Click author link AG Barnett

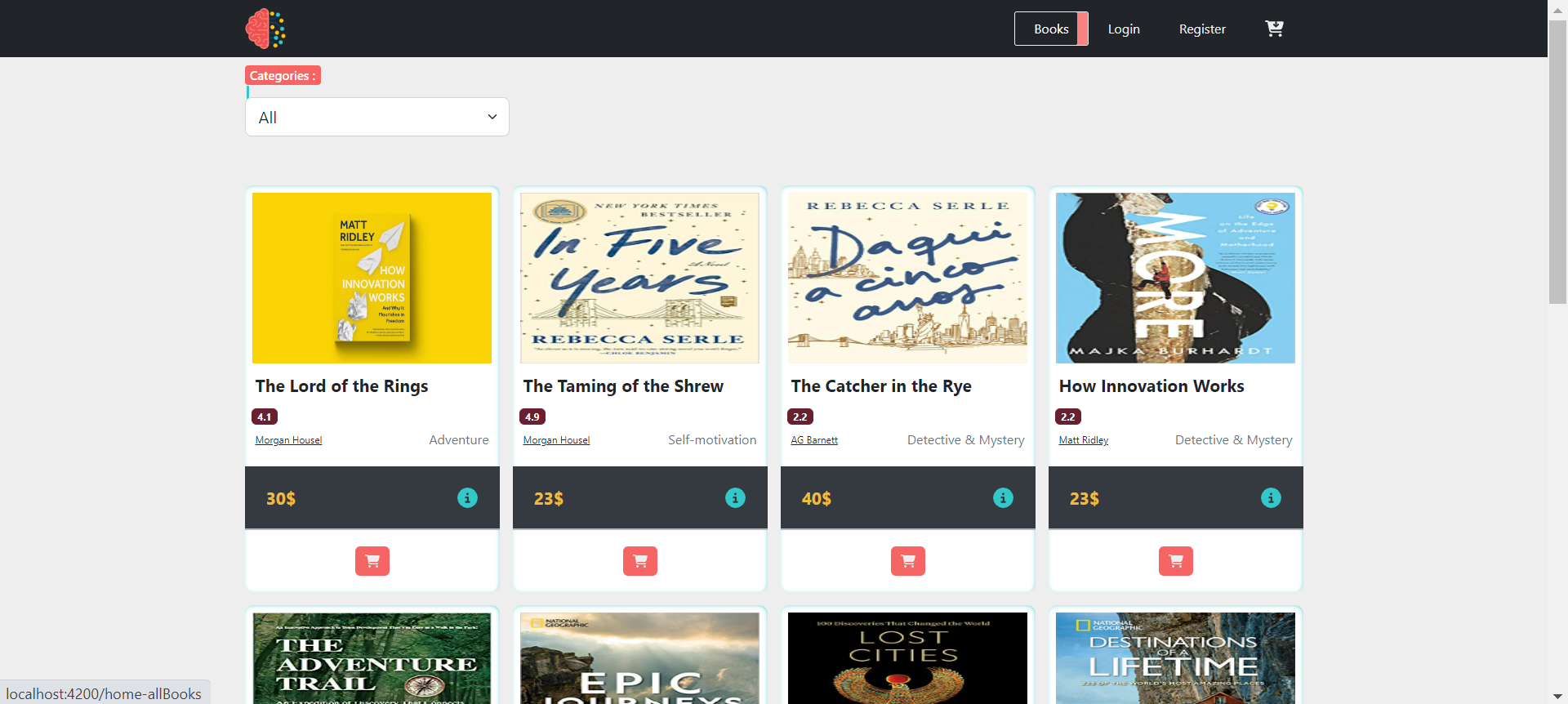pos(814,440)
